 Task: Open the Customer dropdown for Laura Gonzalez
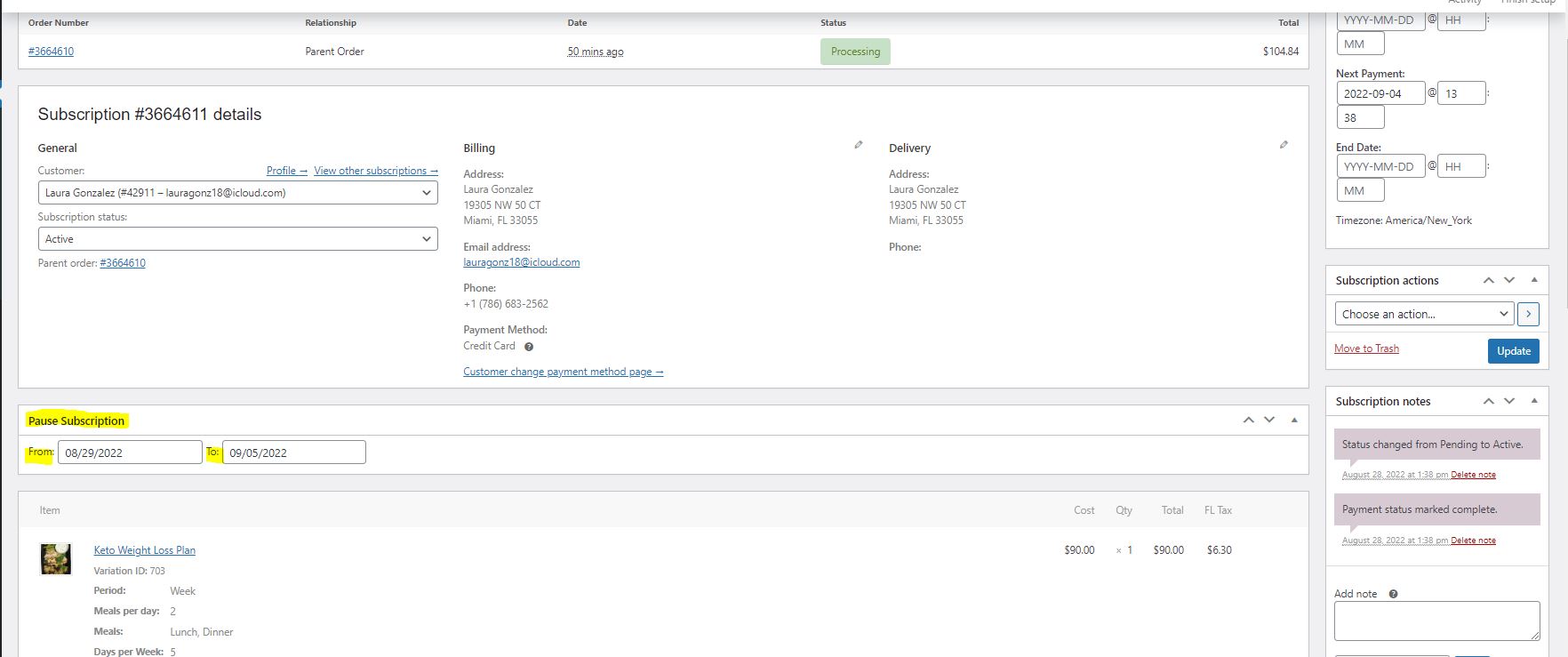(237, 192)
